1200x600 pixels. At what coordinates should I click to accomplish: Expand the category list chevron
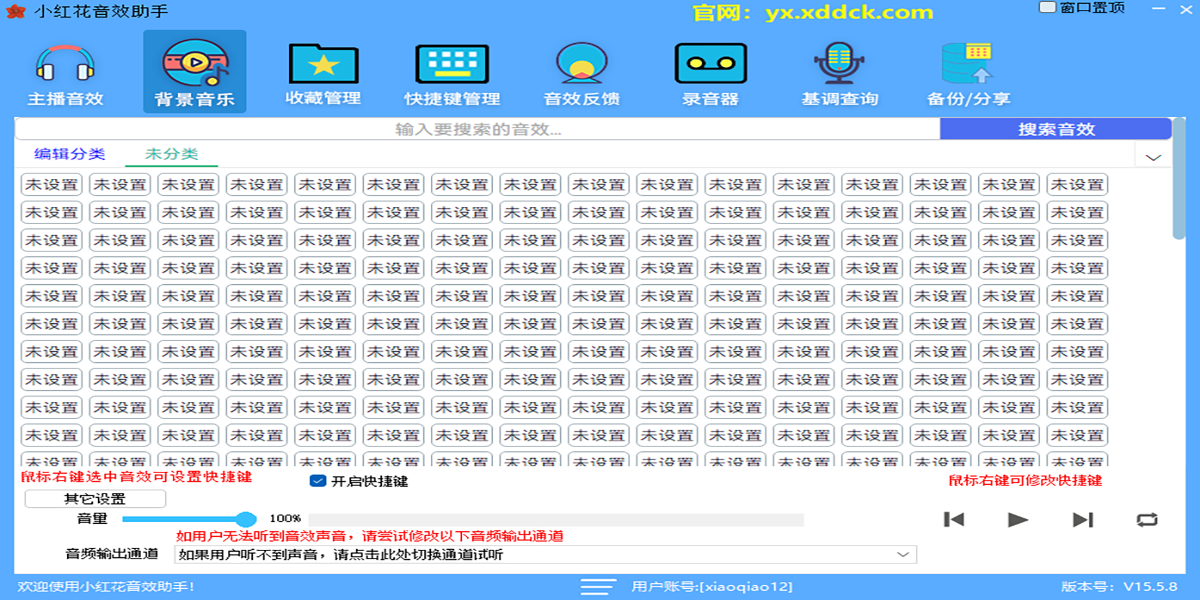click(1153, 157)
